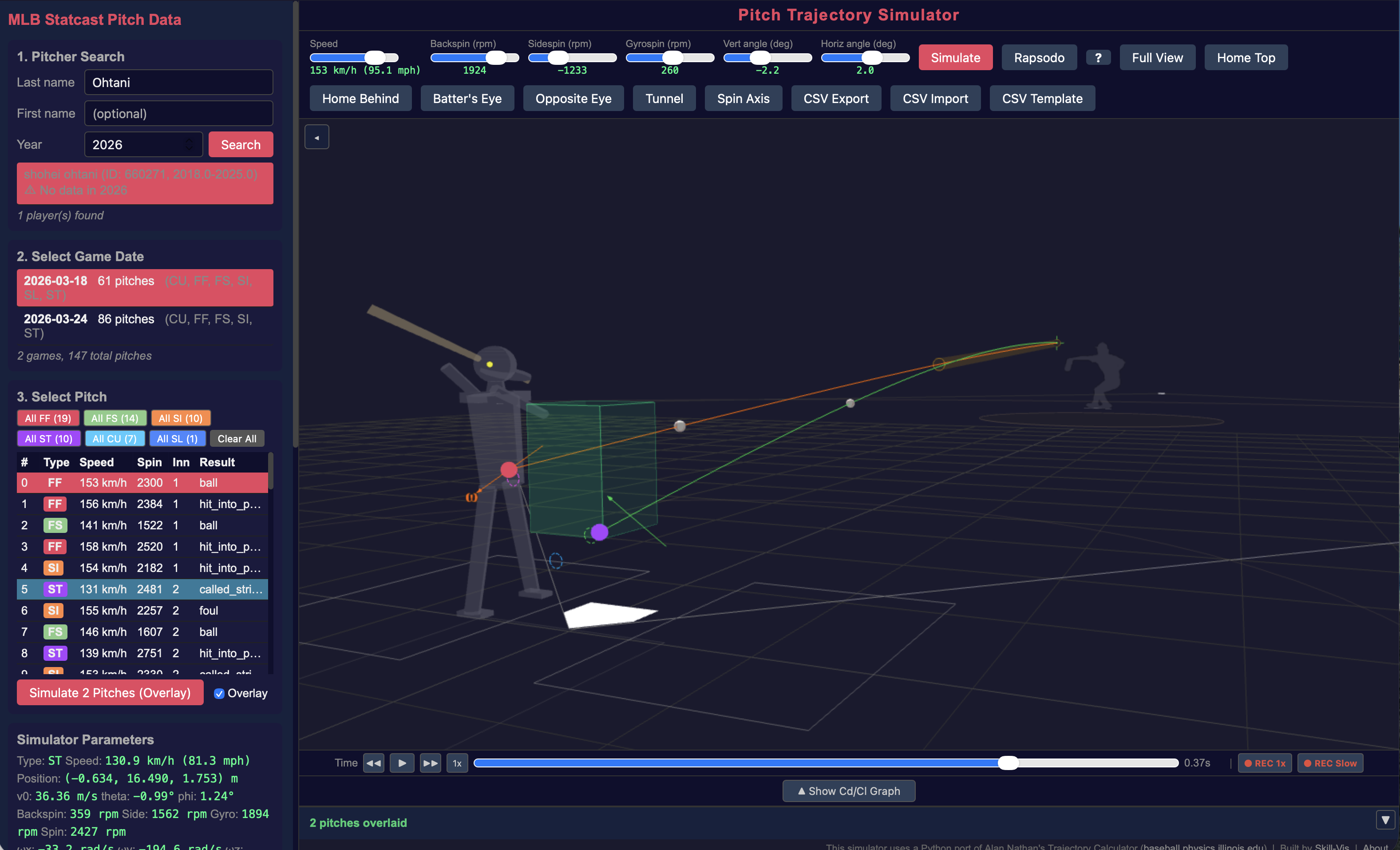This screenshot has height=850, width=1400.
Task: Filter by All ST (10) pitches
Action: click(48, 438)
